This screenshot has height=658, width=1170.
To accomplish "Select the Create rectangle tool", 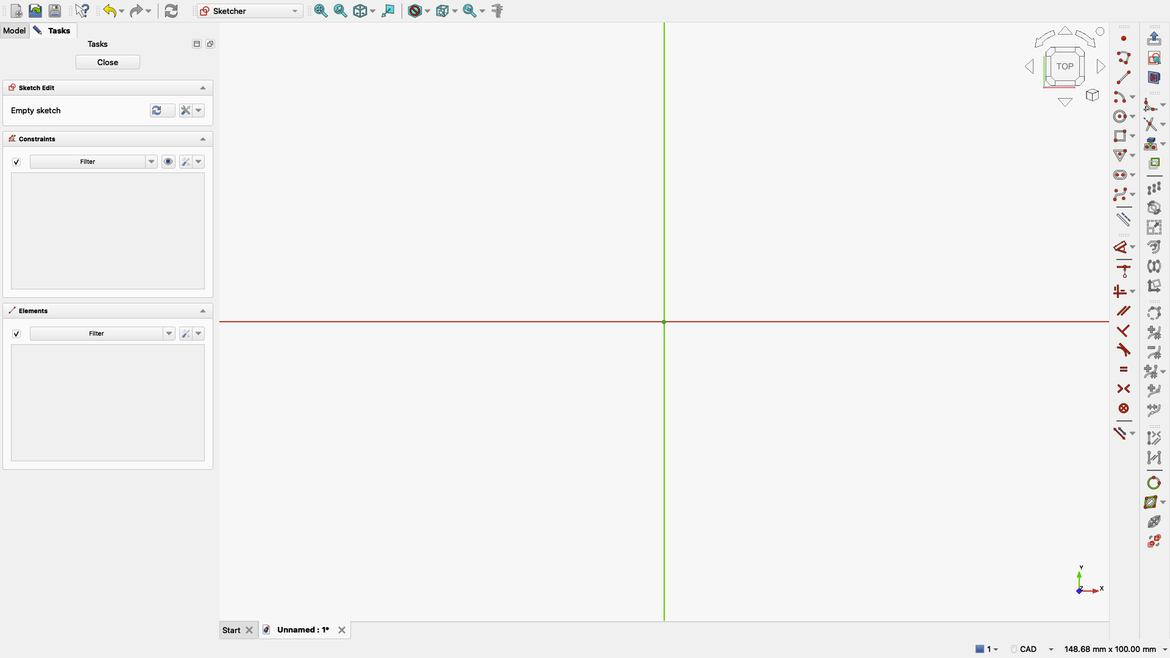I will pos(1123,135).
